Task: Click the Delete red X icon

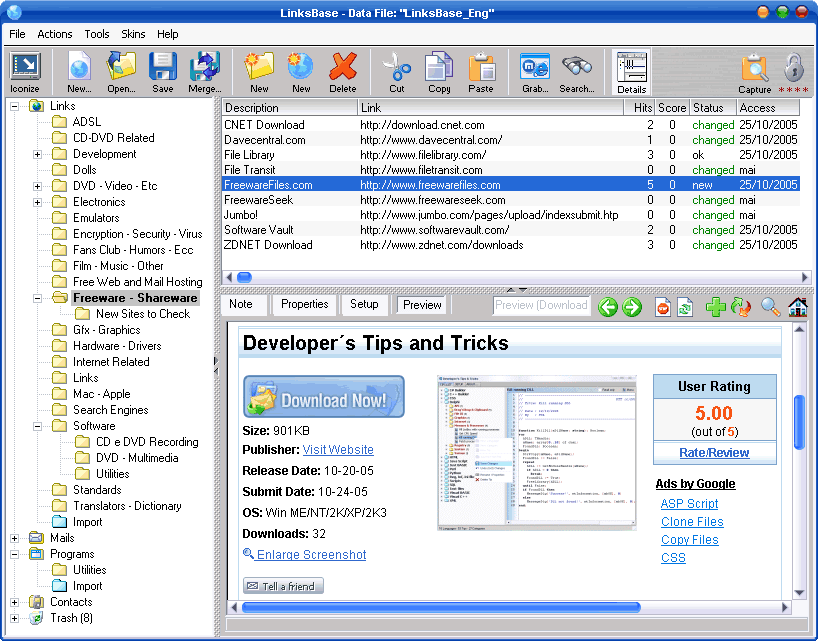Action: coord(343,68)
